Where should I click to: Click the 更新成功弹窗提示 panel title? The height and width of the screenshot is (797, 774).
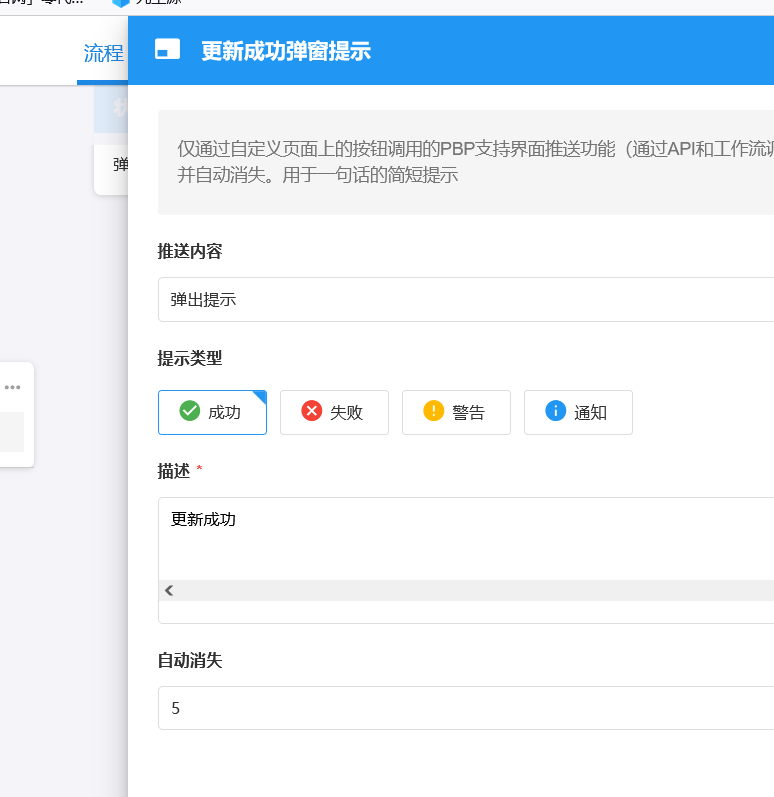[x=286, y=51]
